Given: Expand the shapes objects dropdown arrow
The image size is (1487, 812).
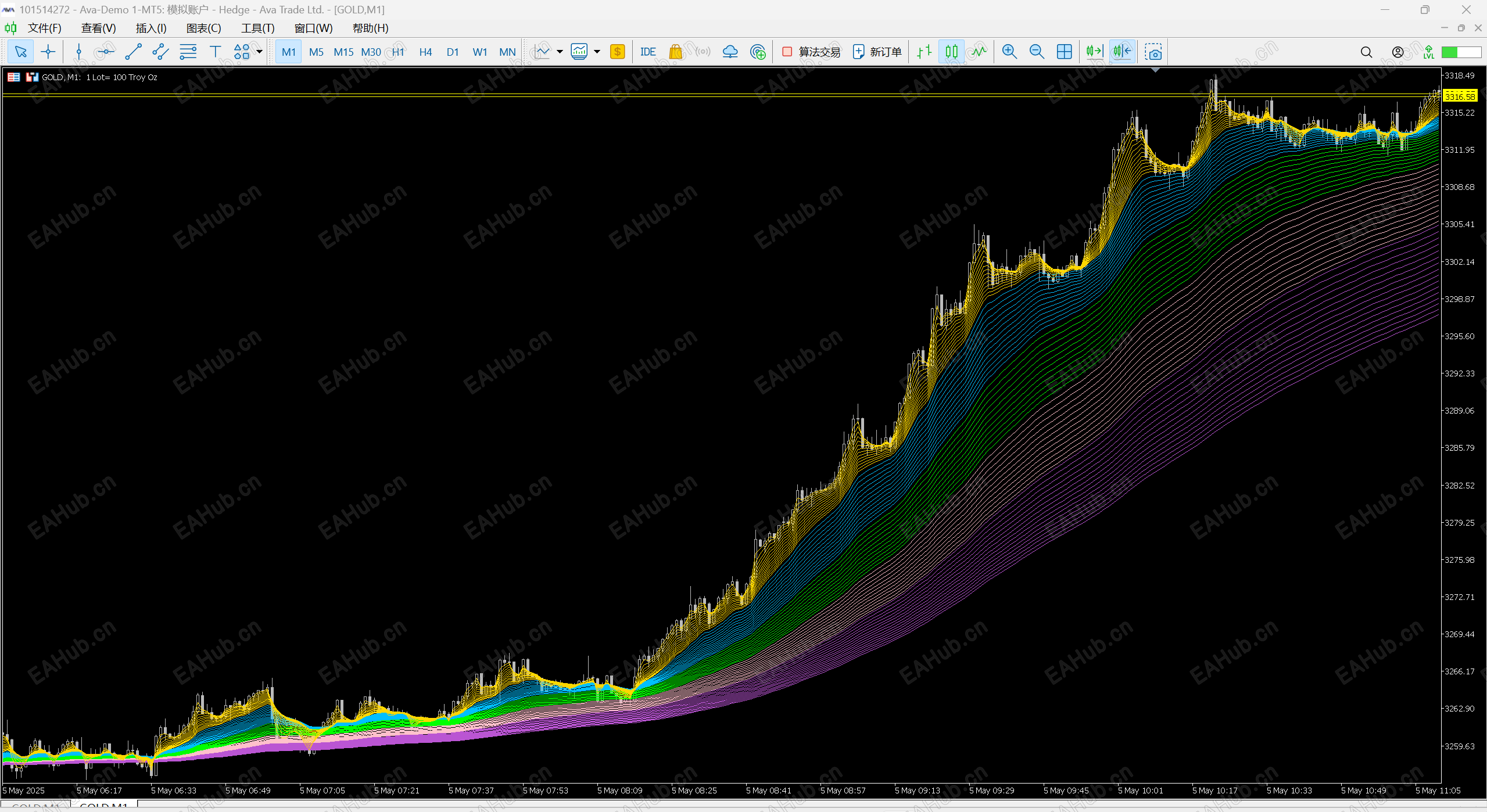Looking at the screenshot, I should click(260, 52).
